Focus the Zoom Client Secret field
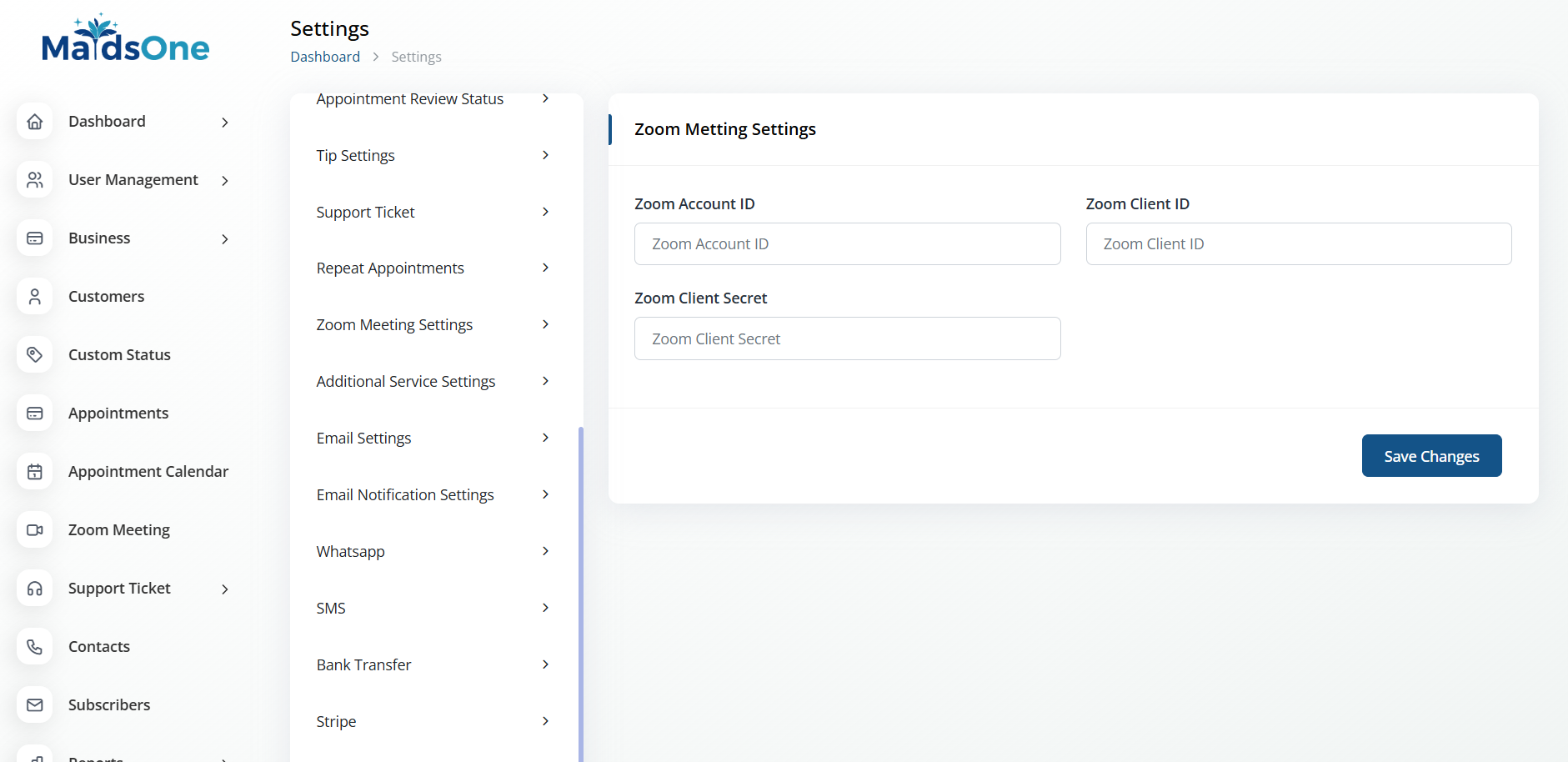Screen dimensions: 1568x762 [847, 338]
